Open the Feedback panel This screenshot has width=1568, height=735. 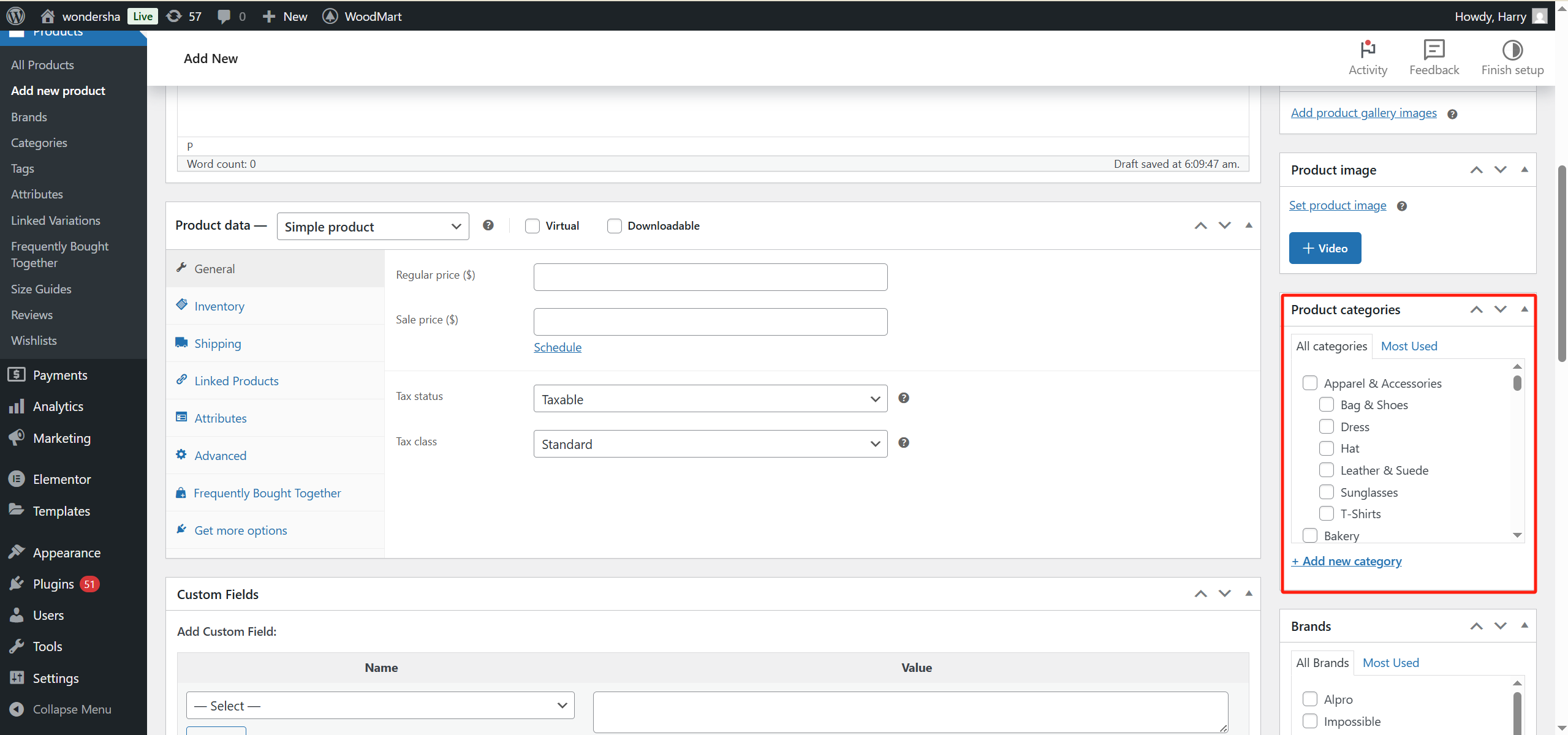click(x=1434, y=58)
